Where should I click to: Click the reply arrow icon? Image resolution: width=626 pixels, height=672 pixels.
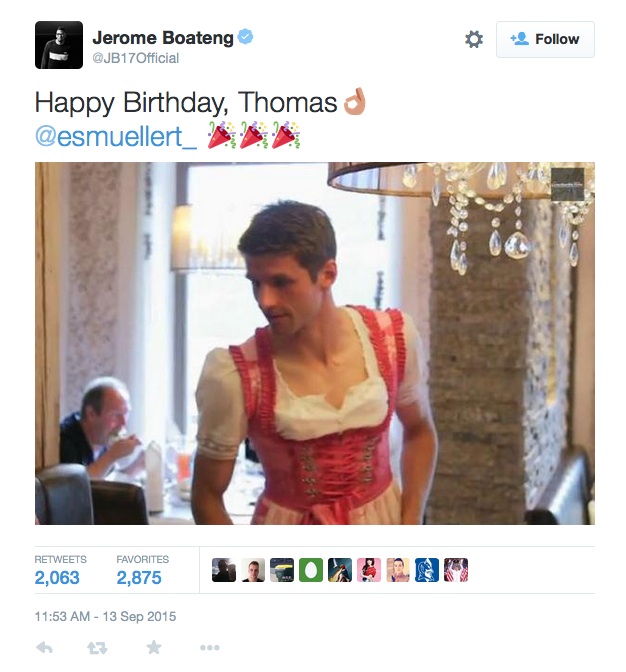click(x=44, y=648)
